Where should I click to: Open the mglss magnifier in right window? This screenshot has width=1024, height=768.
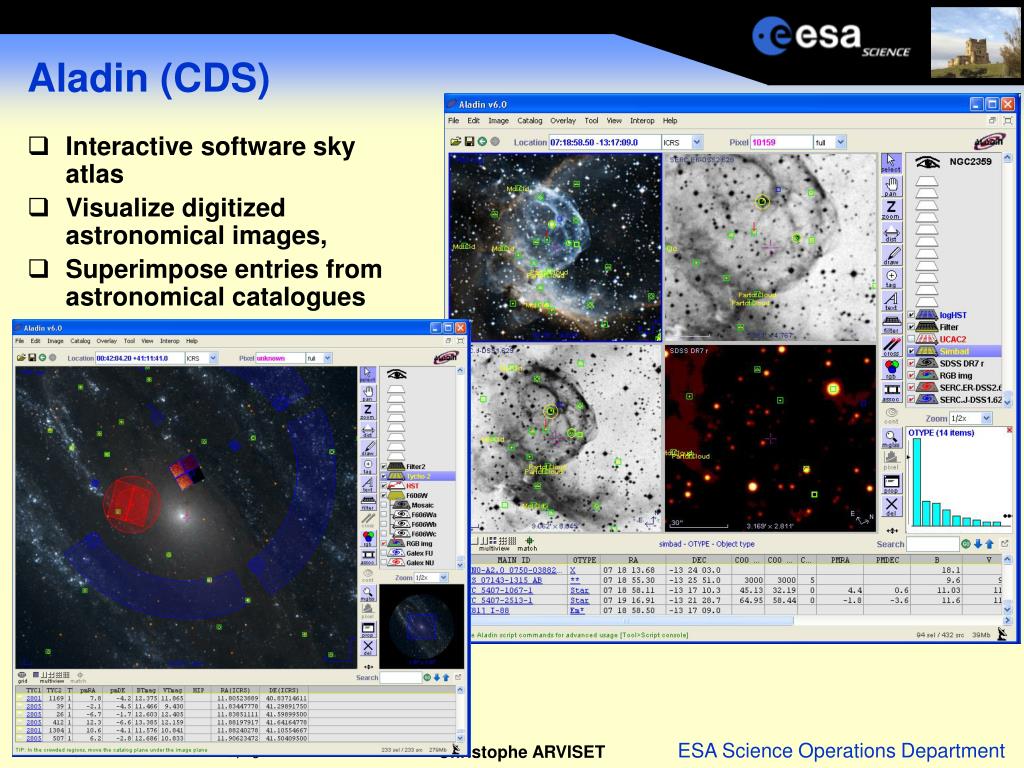(x=891, y=438)
